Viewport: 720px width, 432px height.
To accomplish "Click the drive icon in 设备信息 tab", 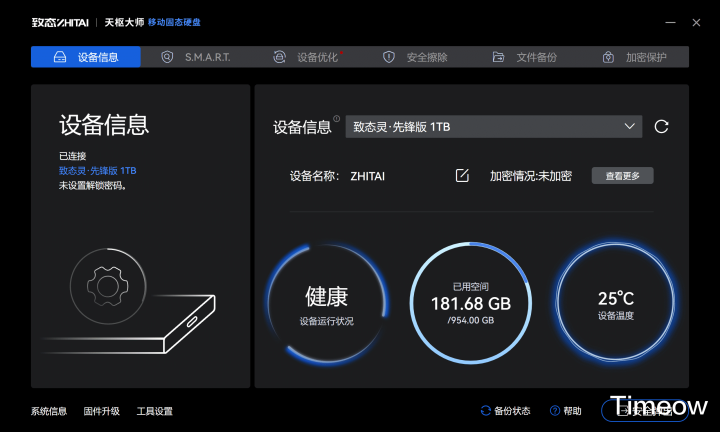I will point(60,57).
